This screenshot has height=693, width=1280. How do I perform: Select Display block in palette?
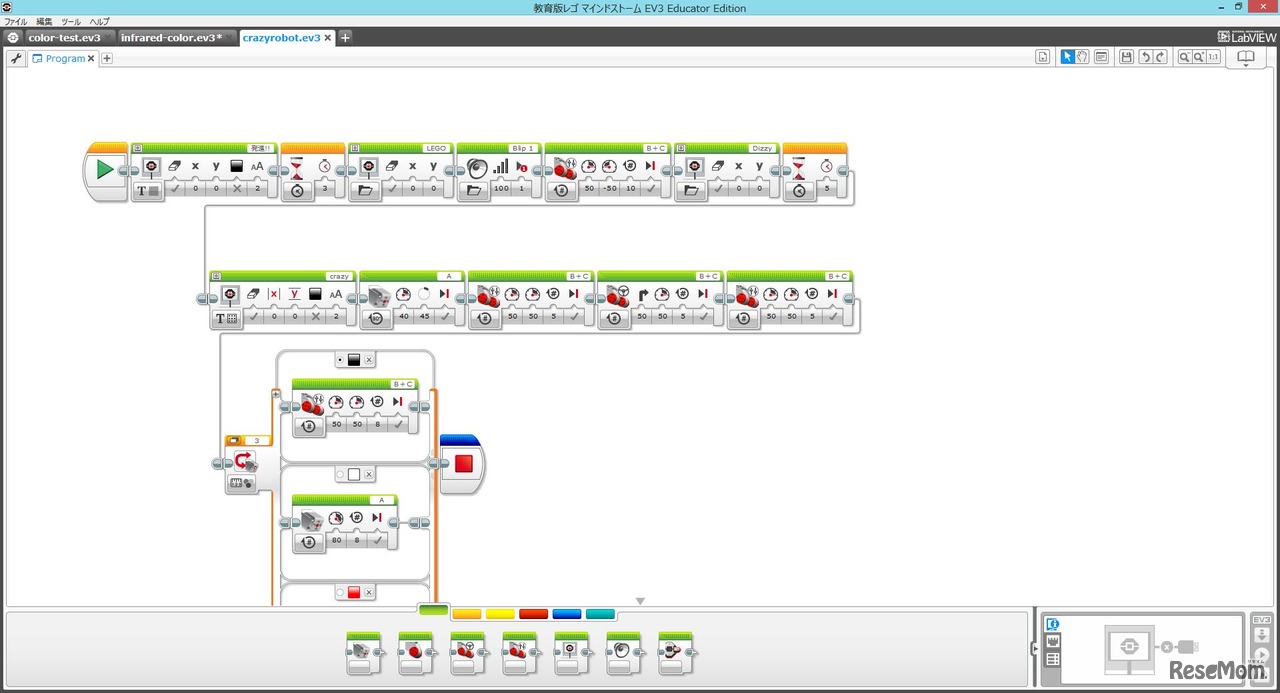coord(571,653)
